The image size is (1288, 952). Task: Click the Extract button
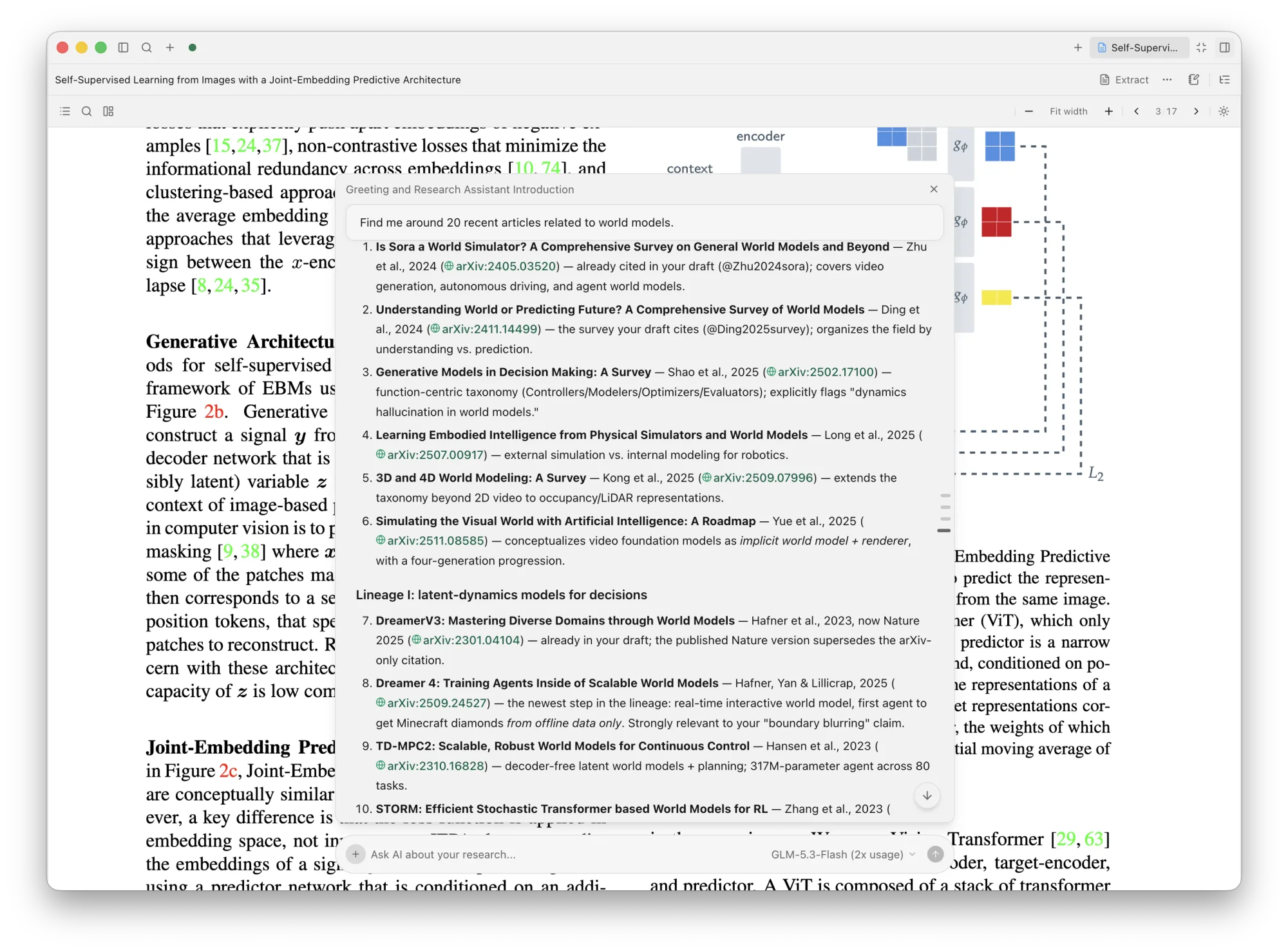click(x=1124, y=79)
